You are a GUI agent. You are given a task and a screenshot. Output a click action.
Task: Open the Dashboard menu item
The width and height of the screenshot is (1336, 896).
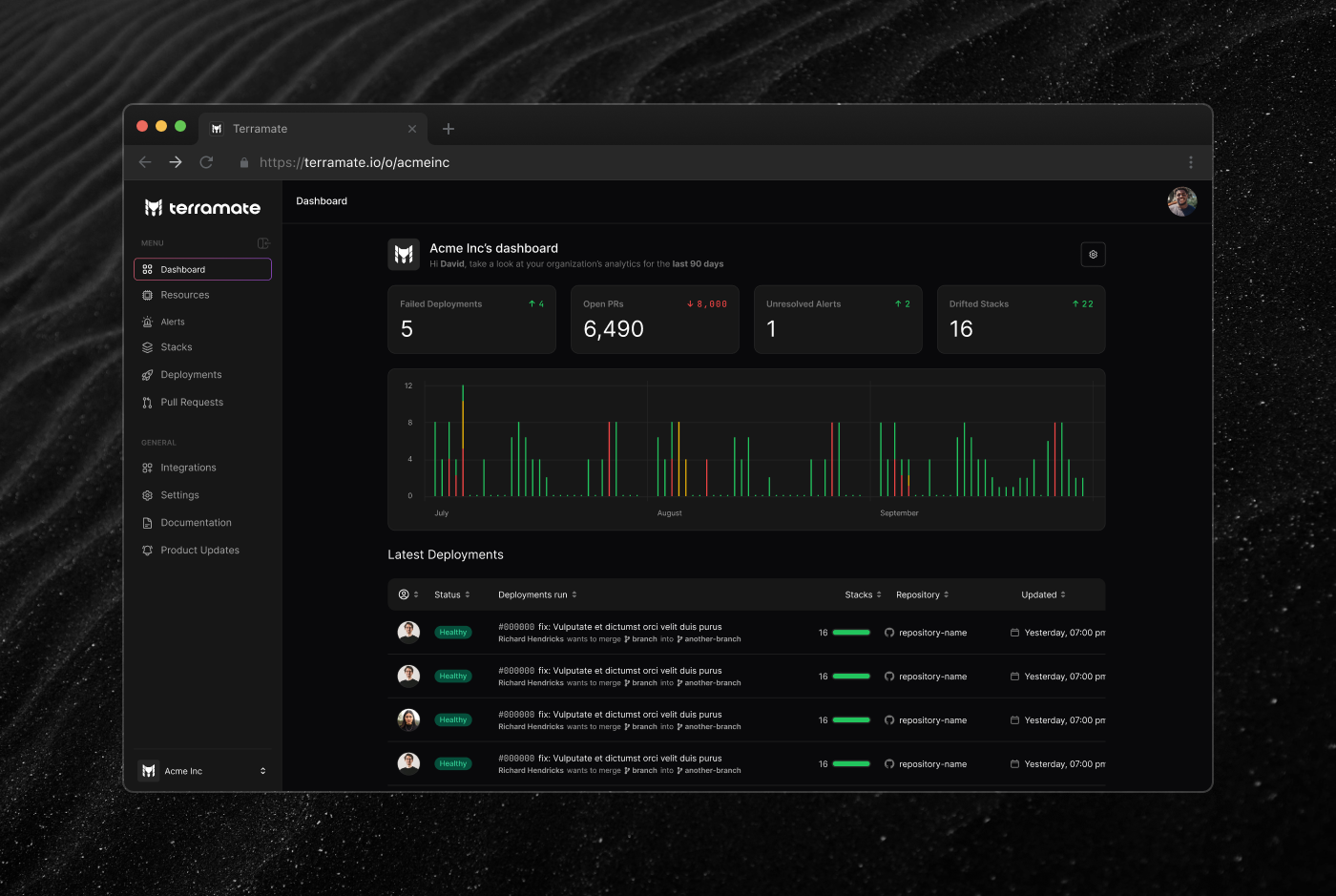[x=202, y=269]
